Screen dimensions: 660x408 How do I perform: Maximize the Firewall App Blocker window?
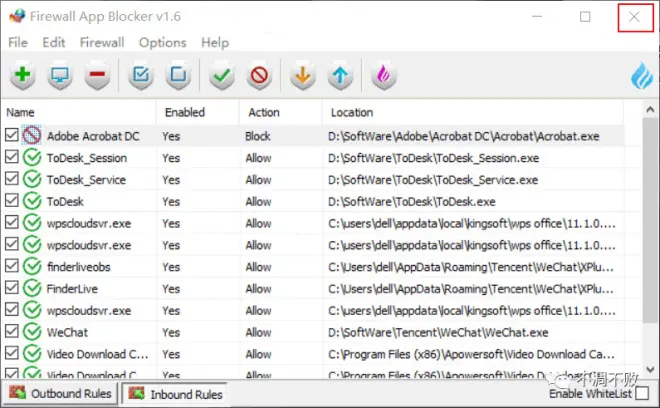[585, 16]
